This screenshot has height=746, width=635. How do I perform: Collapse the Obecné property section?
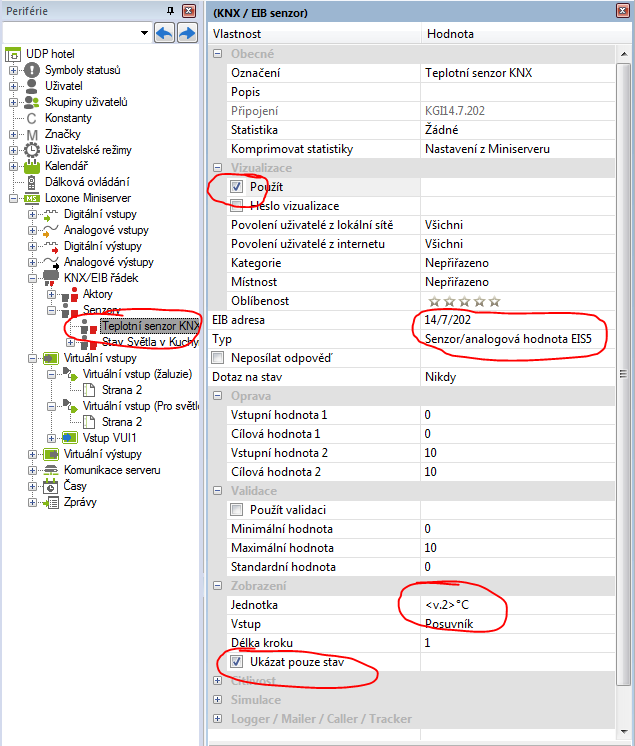219,54
